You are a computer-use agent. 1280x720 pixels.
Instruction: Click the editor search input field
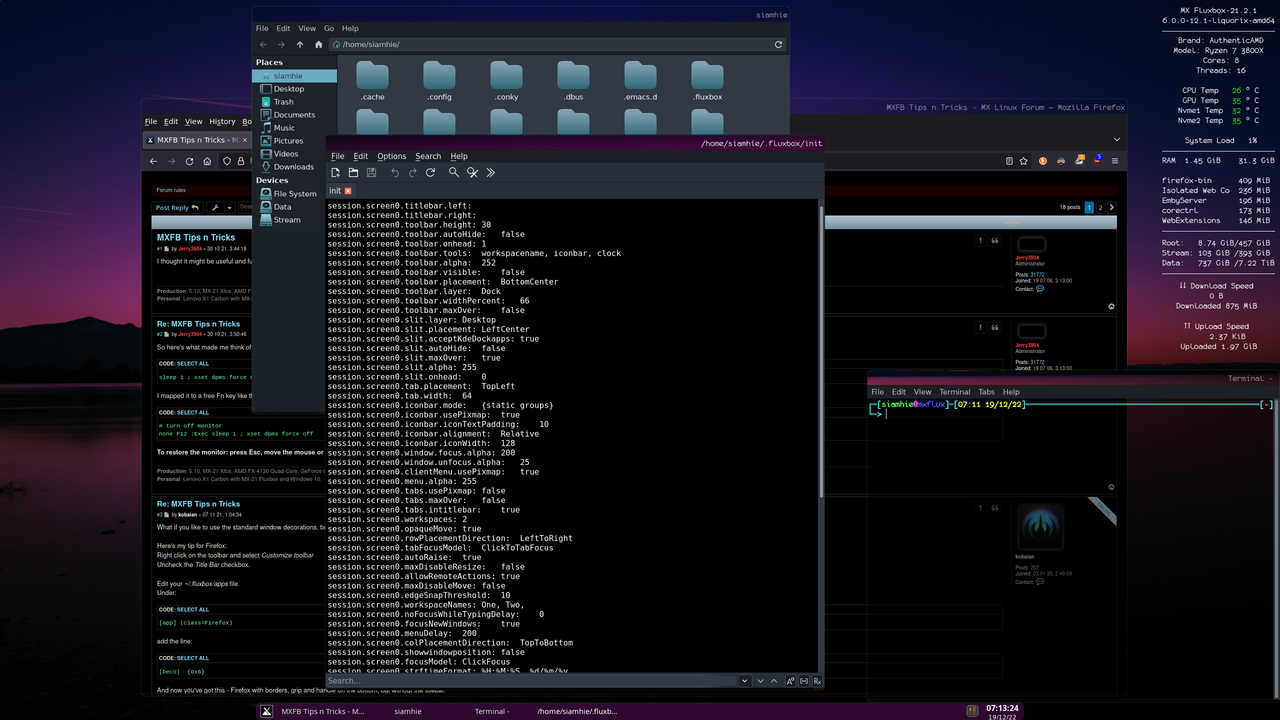532,681
